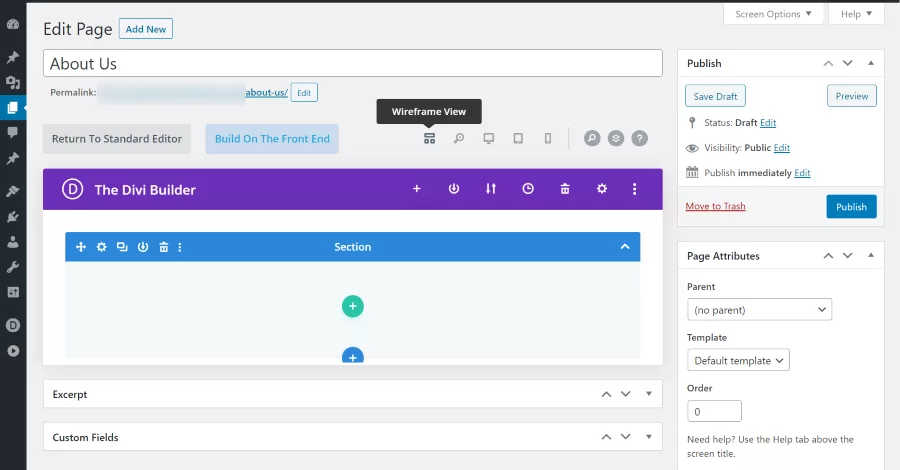Open Comments icon in WordPress sidebar

tap(13, 133)
